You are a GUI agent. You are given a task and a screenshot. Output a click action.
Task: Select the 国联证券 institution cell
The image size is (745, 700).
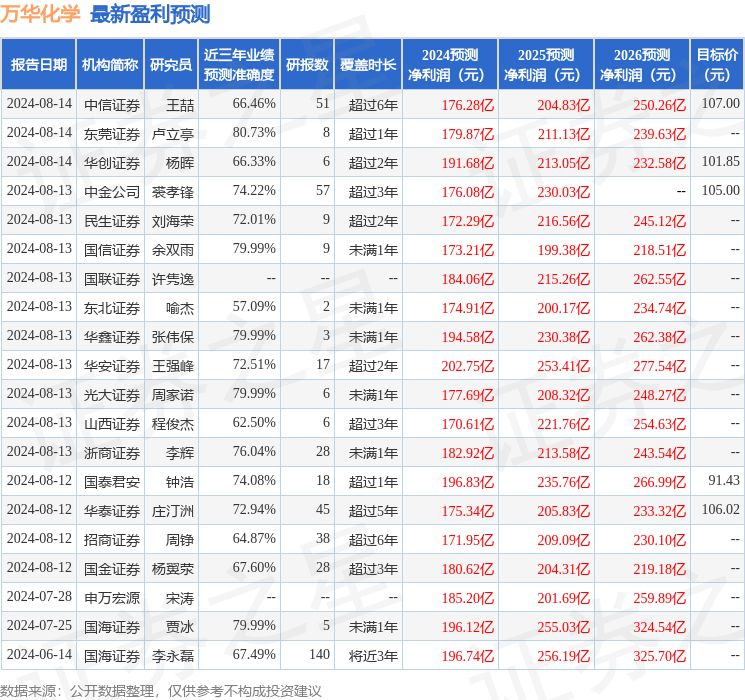point(112,278)
